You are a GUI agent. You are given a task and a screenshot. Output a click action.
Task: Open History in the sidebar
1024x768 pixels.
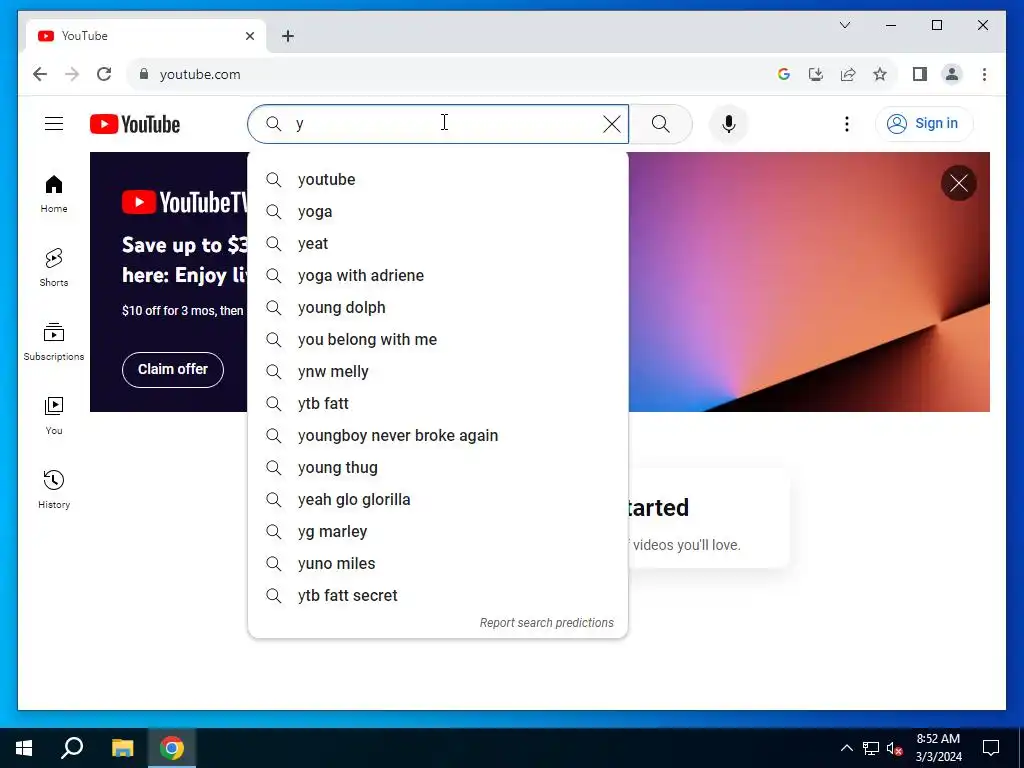tap(54, 489)
